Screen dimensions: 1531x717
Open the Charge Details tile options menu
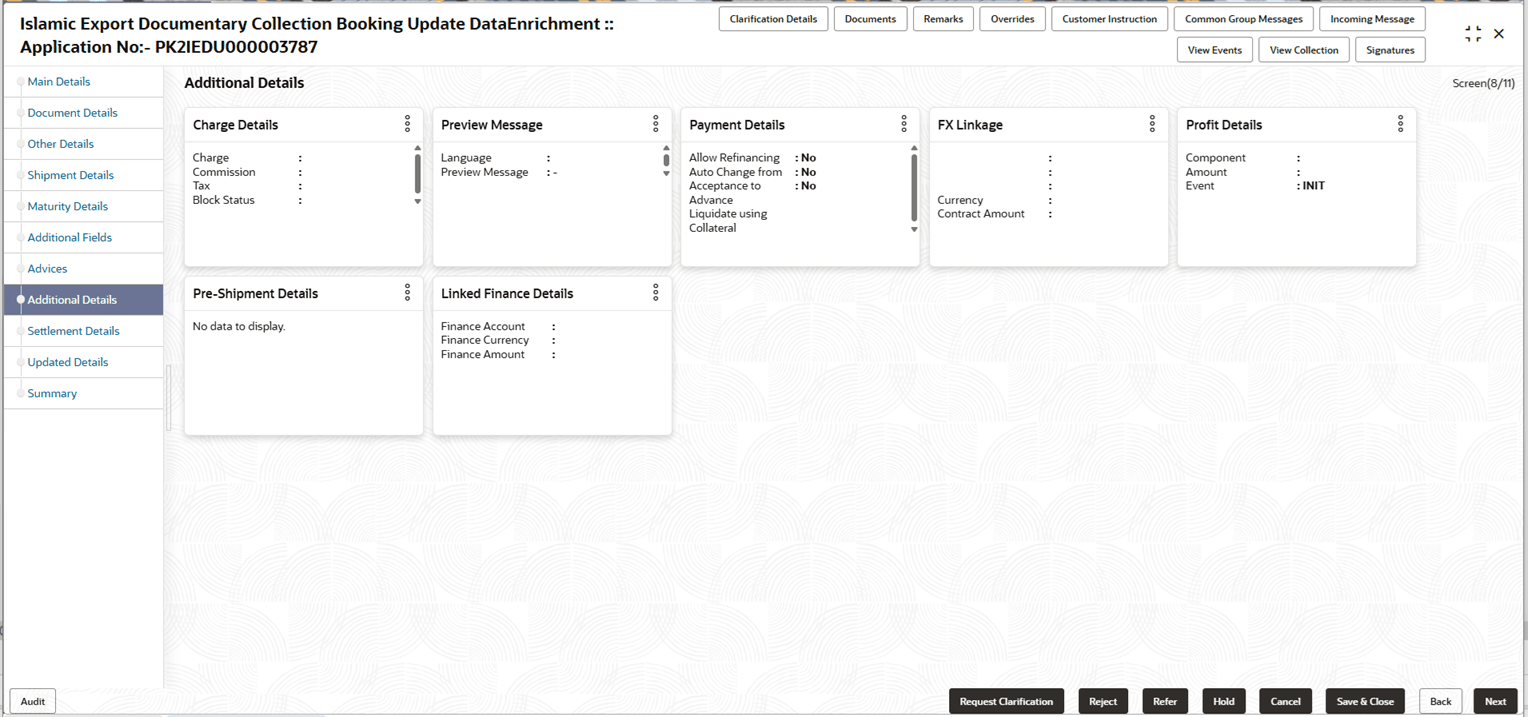tap(408, 124)
